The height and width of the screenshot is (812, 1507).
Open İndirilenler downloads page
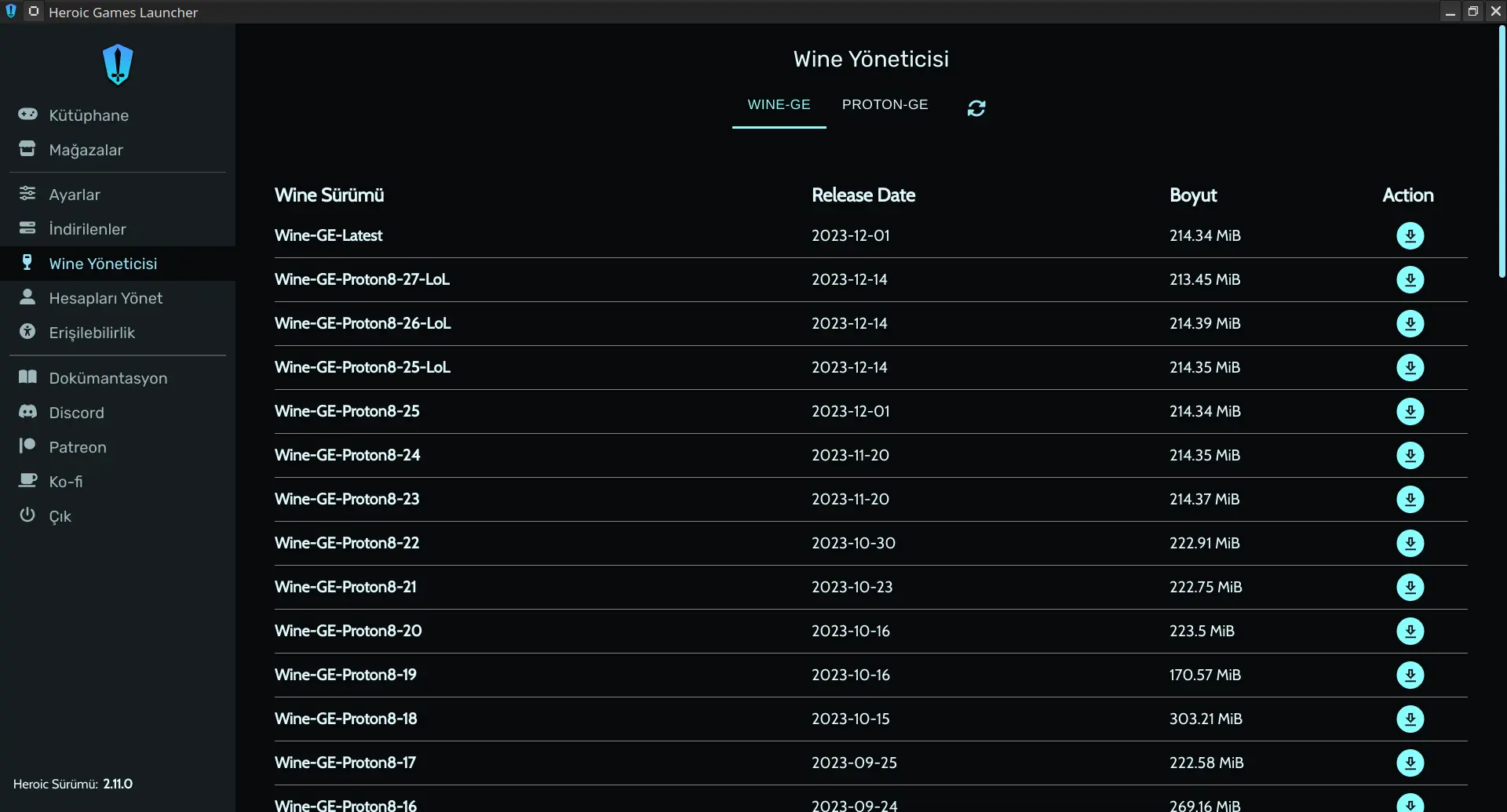coord(118,229)
